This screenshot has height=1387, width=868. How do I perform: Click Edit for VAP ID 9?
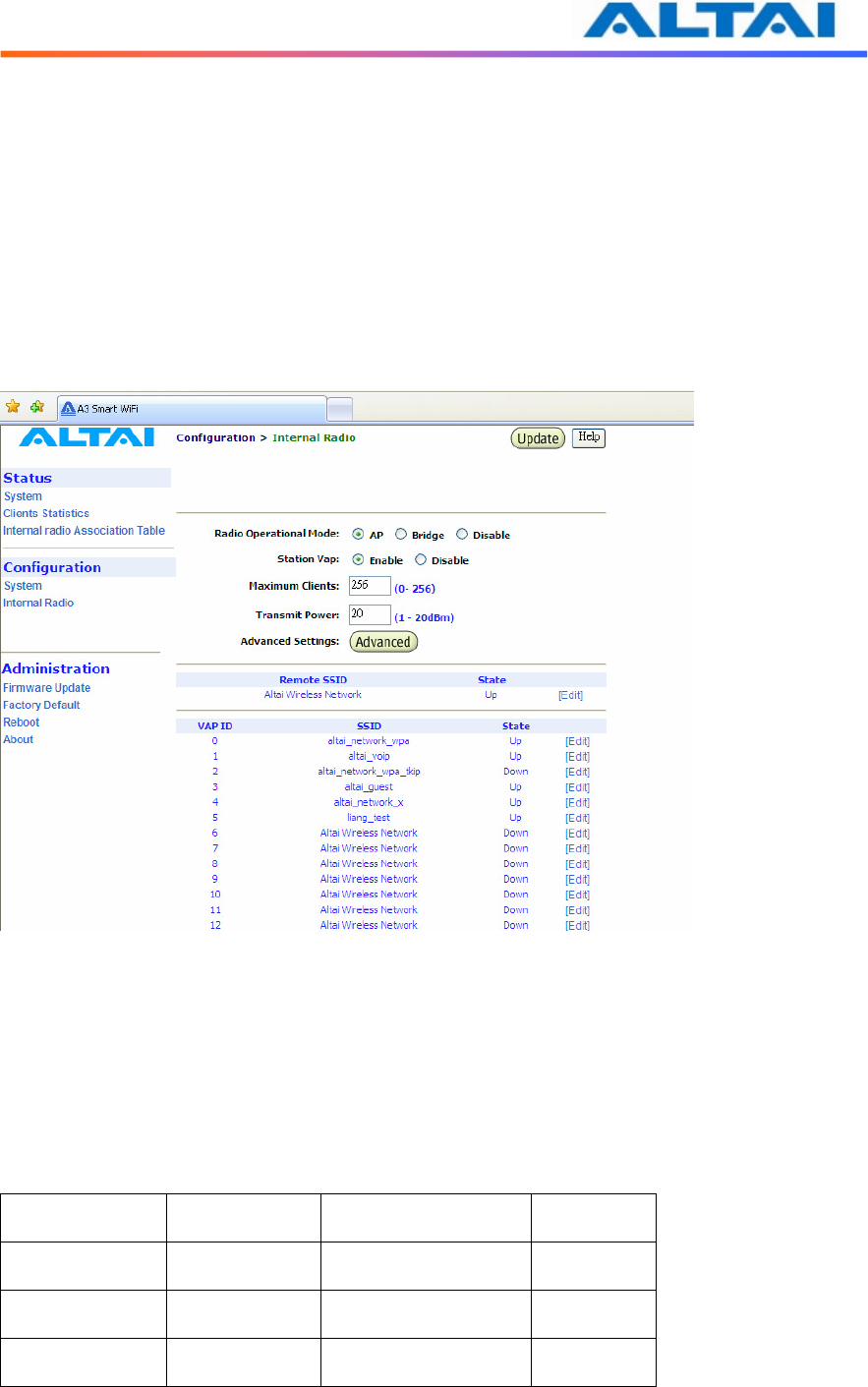click(x=577, y=880)
